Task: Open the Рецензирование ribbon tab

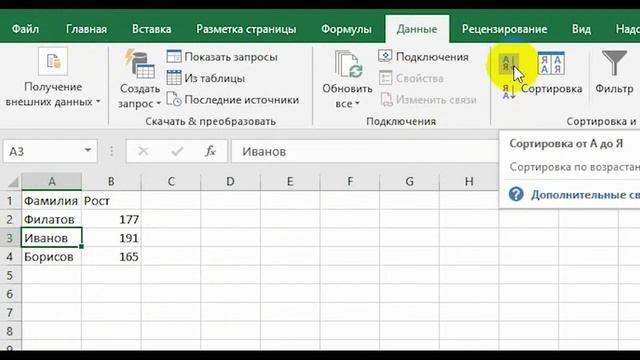Action: coord(504,29)
